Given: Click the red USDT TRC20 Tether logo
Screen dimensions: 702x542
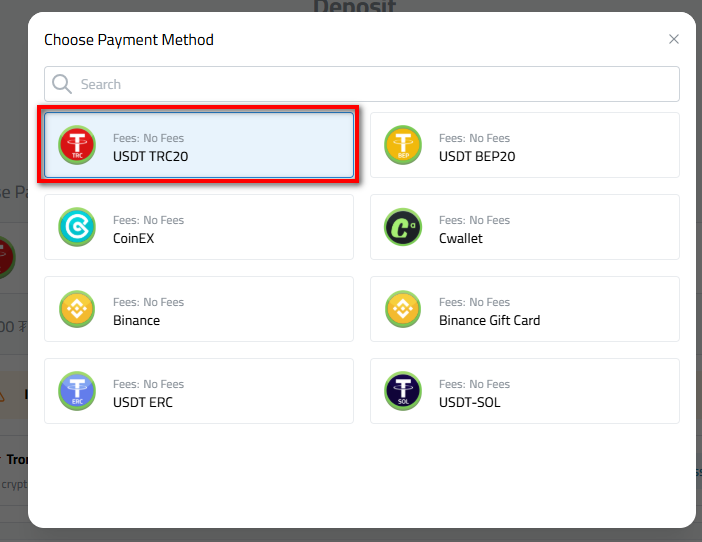Looking at the screenshot, I should 77,146.
